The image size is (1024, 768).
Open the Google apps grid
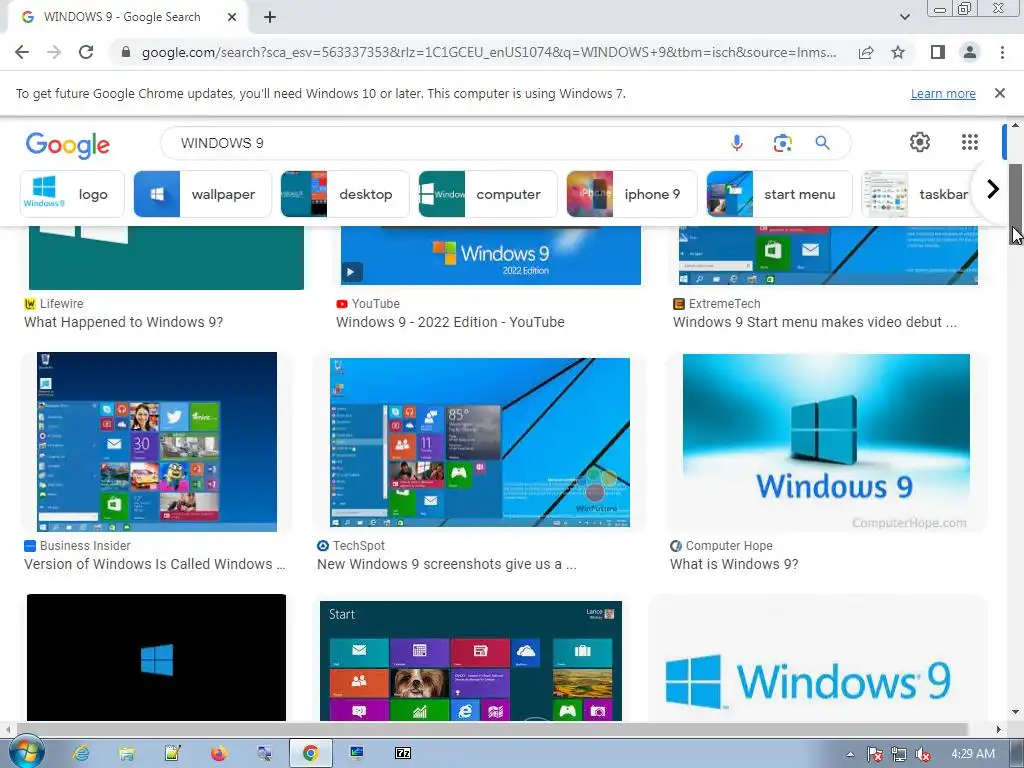point(970,142)
